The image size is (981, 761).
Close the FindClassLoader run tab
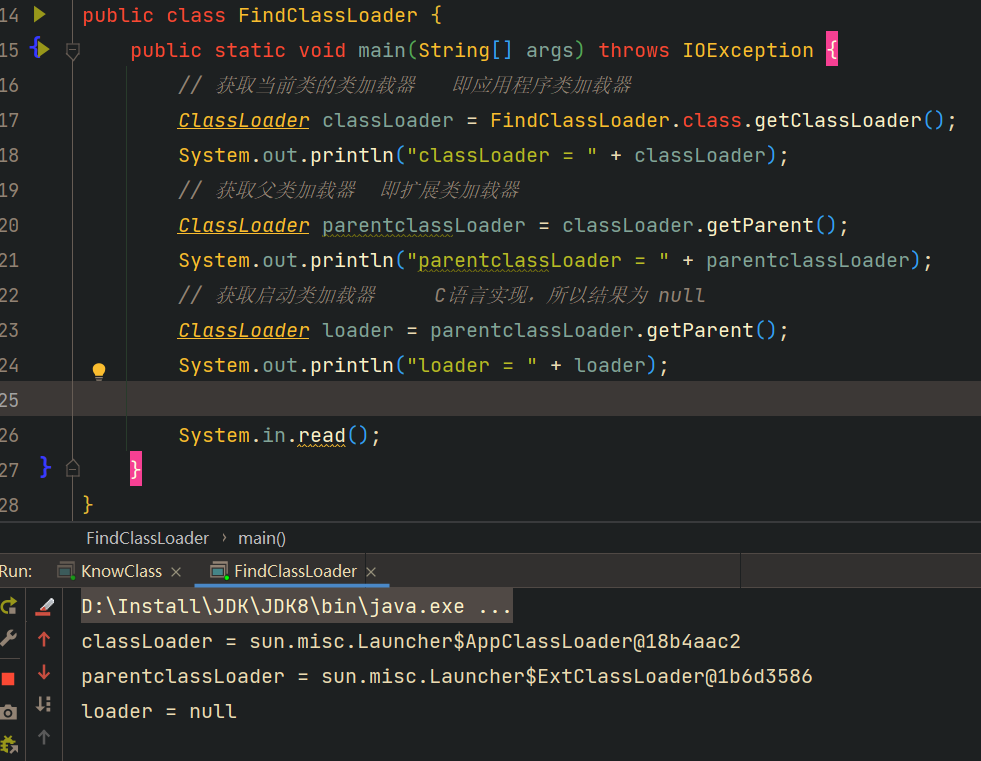371,572
